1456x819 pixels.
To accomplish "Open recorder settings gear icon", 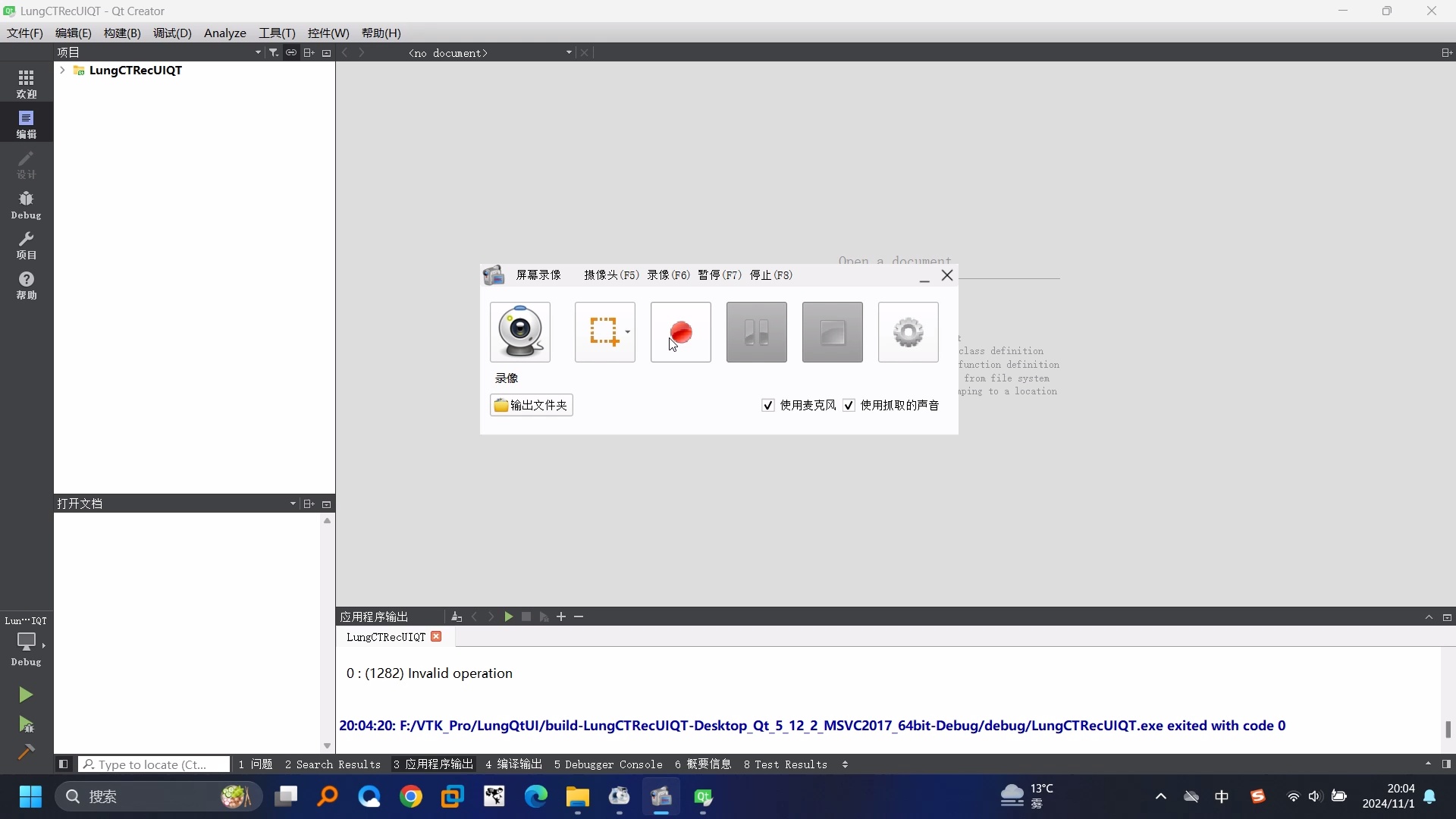I will click(x=908, y=332).
